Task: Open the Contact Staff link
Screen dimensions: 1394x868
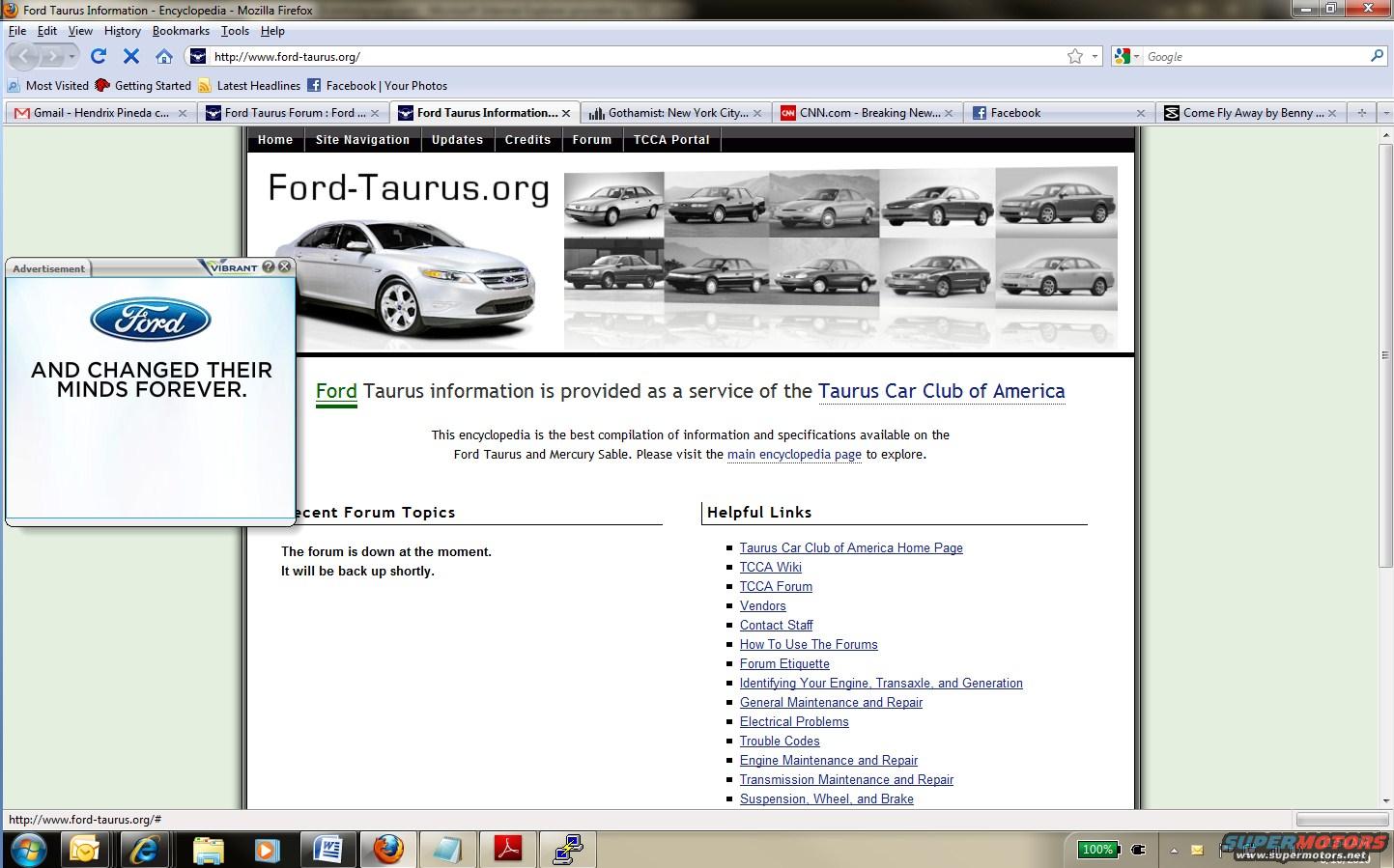Action: tap(777, 625)
